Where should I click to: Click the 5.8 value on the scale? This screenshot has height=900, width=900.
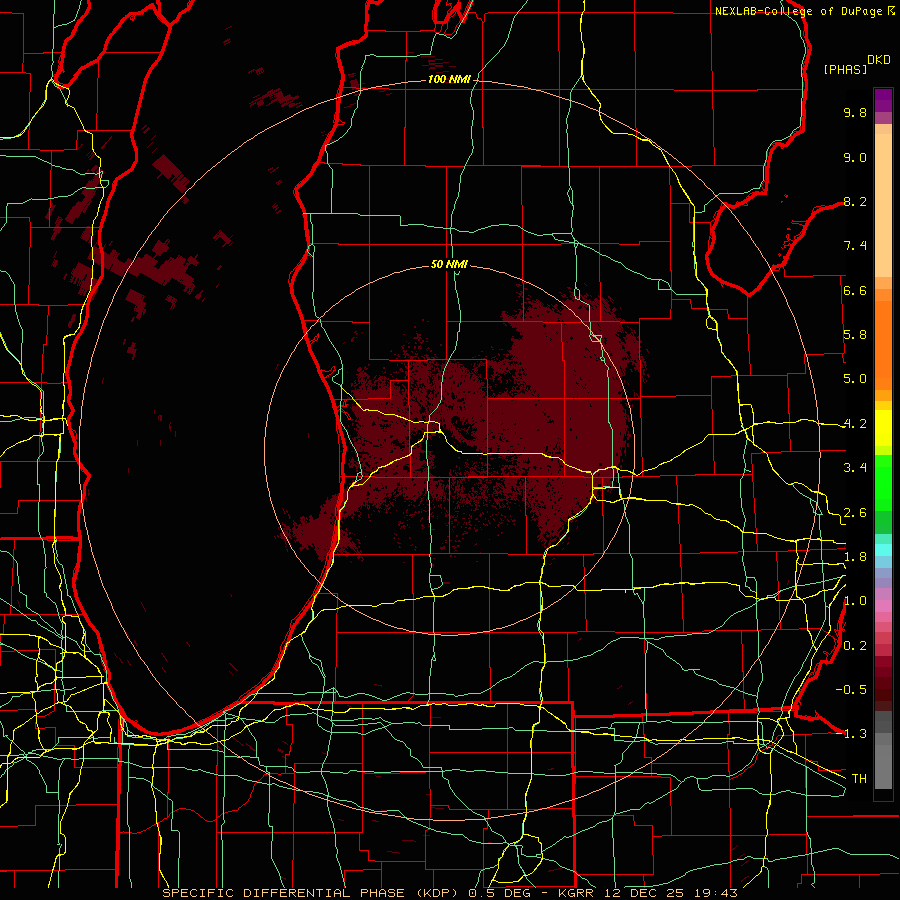[855, 335]
